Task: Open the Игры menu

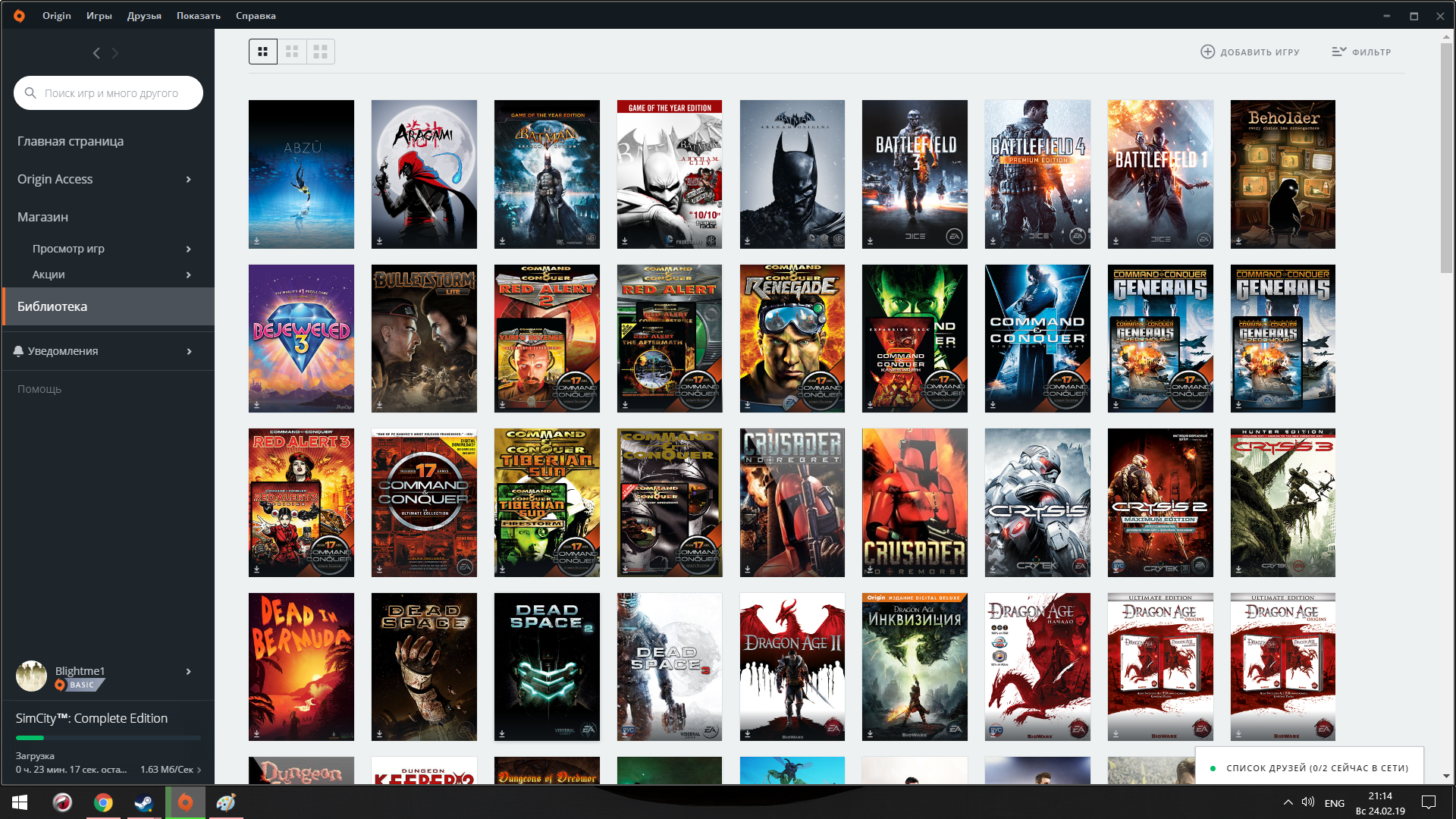Action: point(99,15)
